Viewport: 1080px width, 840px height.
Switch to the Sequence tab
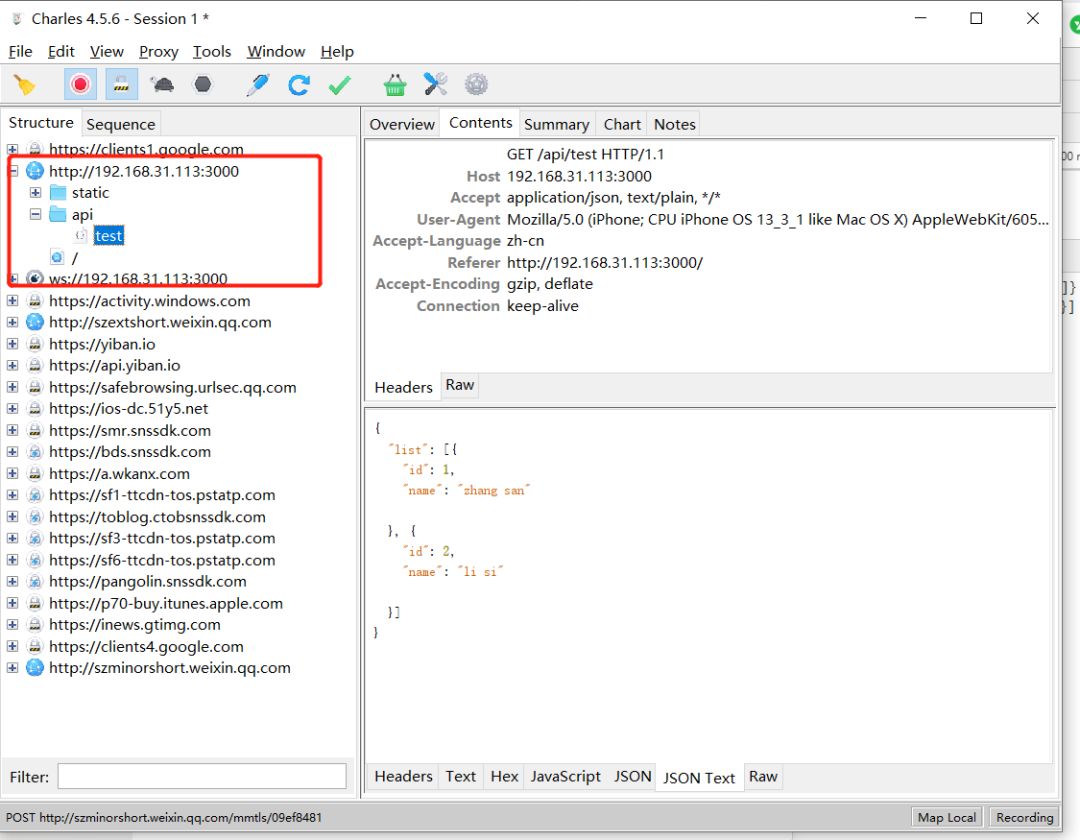(121, 124)
